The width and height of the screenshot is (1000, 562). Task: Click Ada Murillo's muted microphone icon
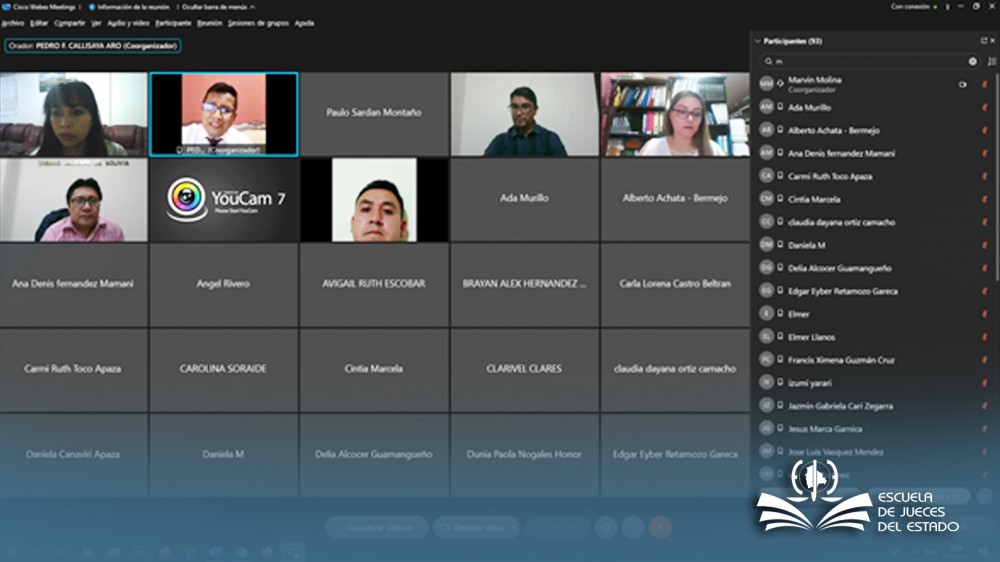(984, 107)
